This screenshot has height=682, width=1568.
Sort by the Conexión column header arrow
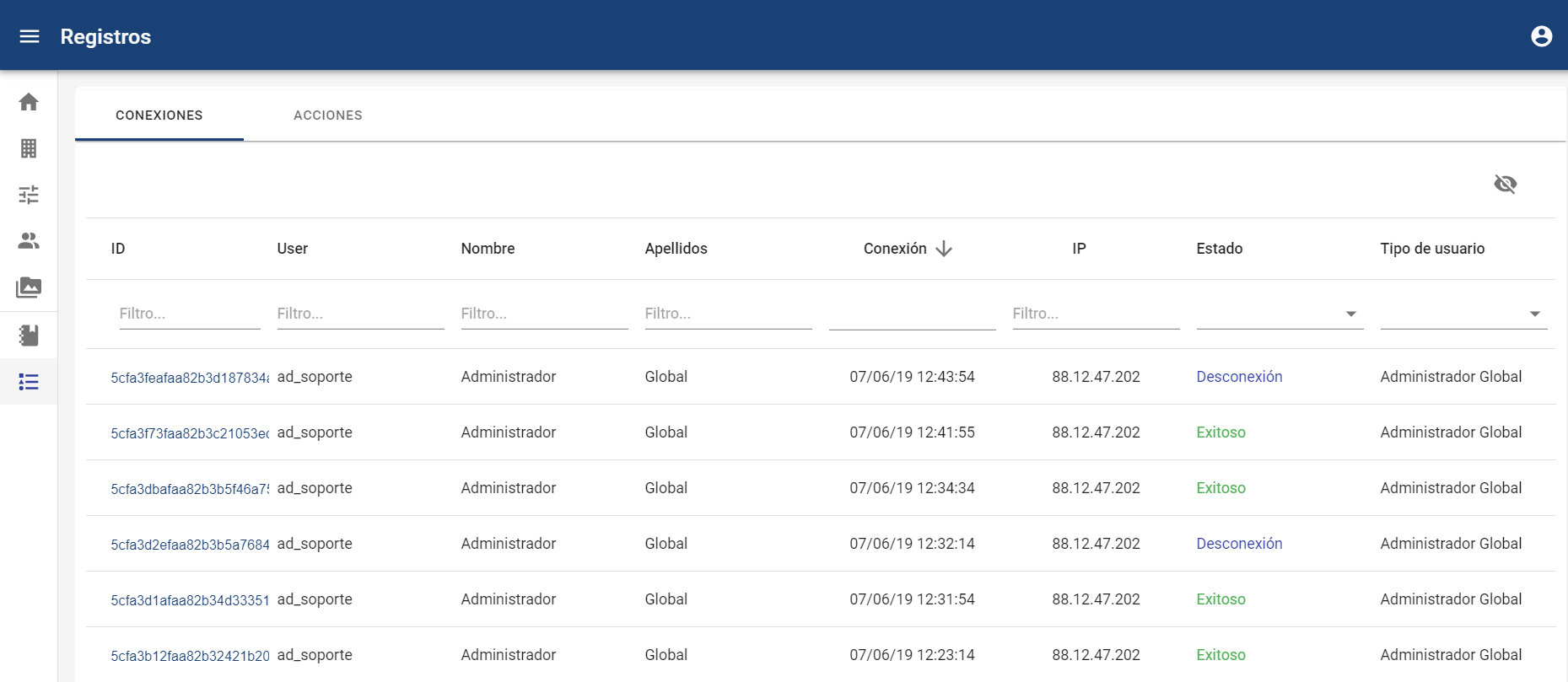[944, 249]
